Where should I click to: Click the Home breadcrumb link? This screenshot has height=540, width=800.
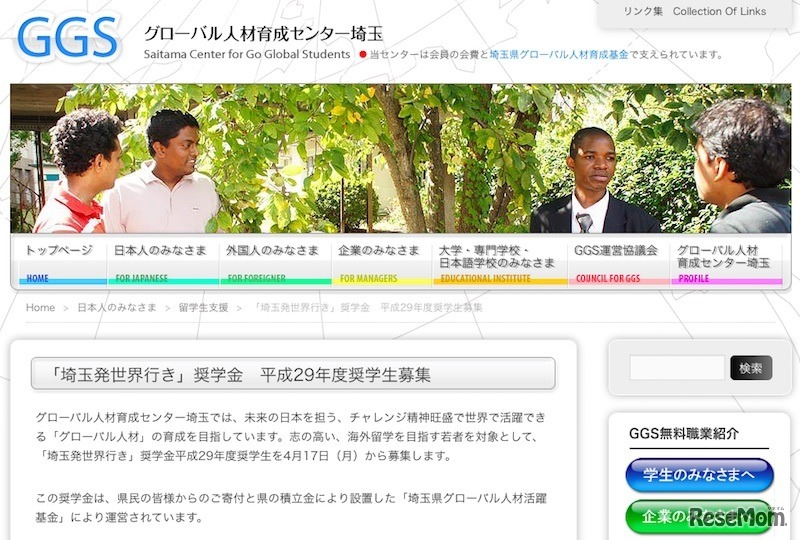[x=40, y=308]
